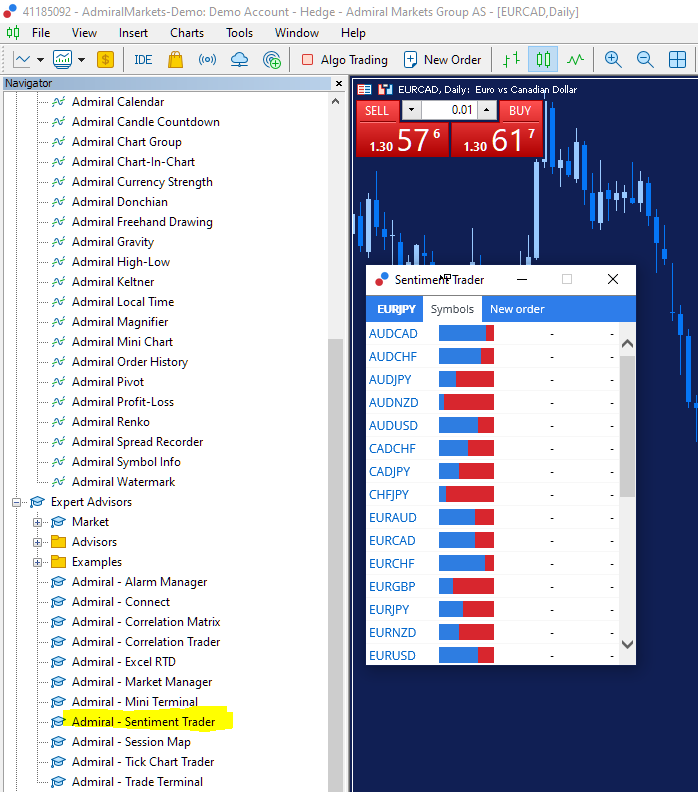Toggle Algo Trading on

[344, 60]
